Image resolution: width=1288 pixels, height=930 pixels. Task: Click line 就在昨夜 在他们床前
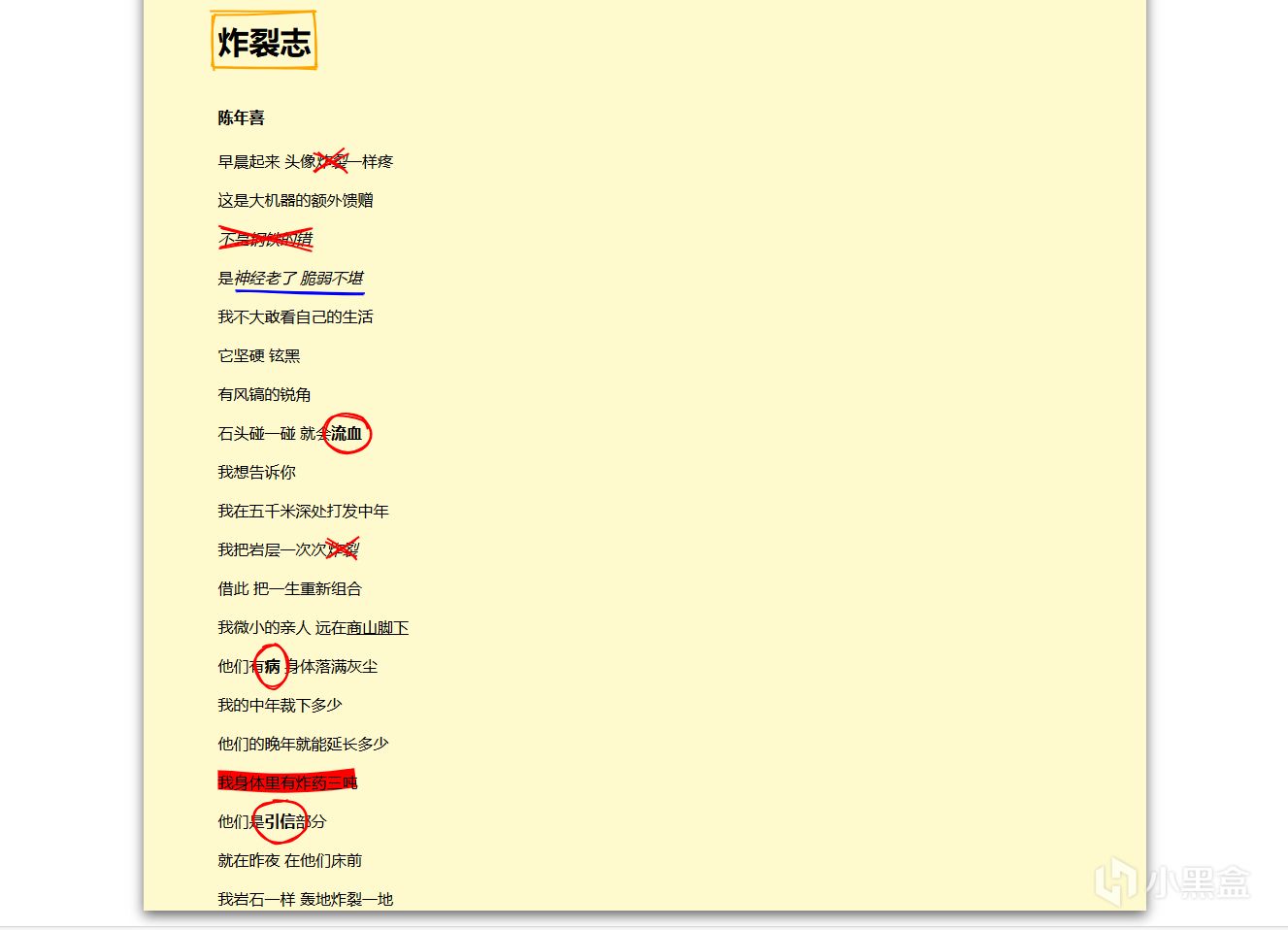(x=289, y=860)
